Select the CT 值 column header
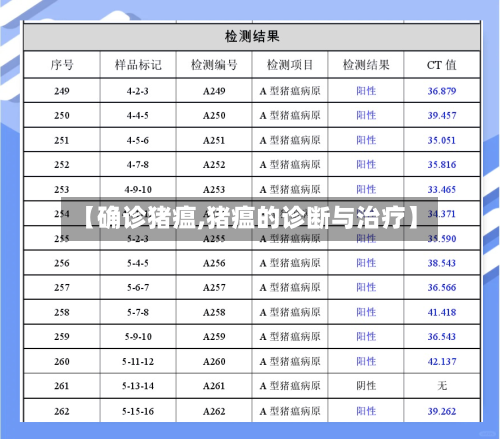This screenshot has width=500, height=439. tap(442, 65)
